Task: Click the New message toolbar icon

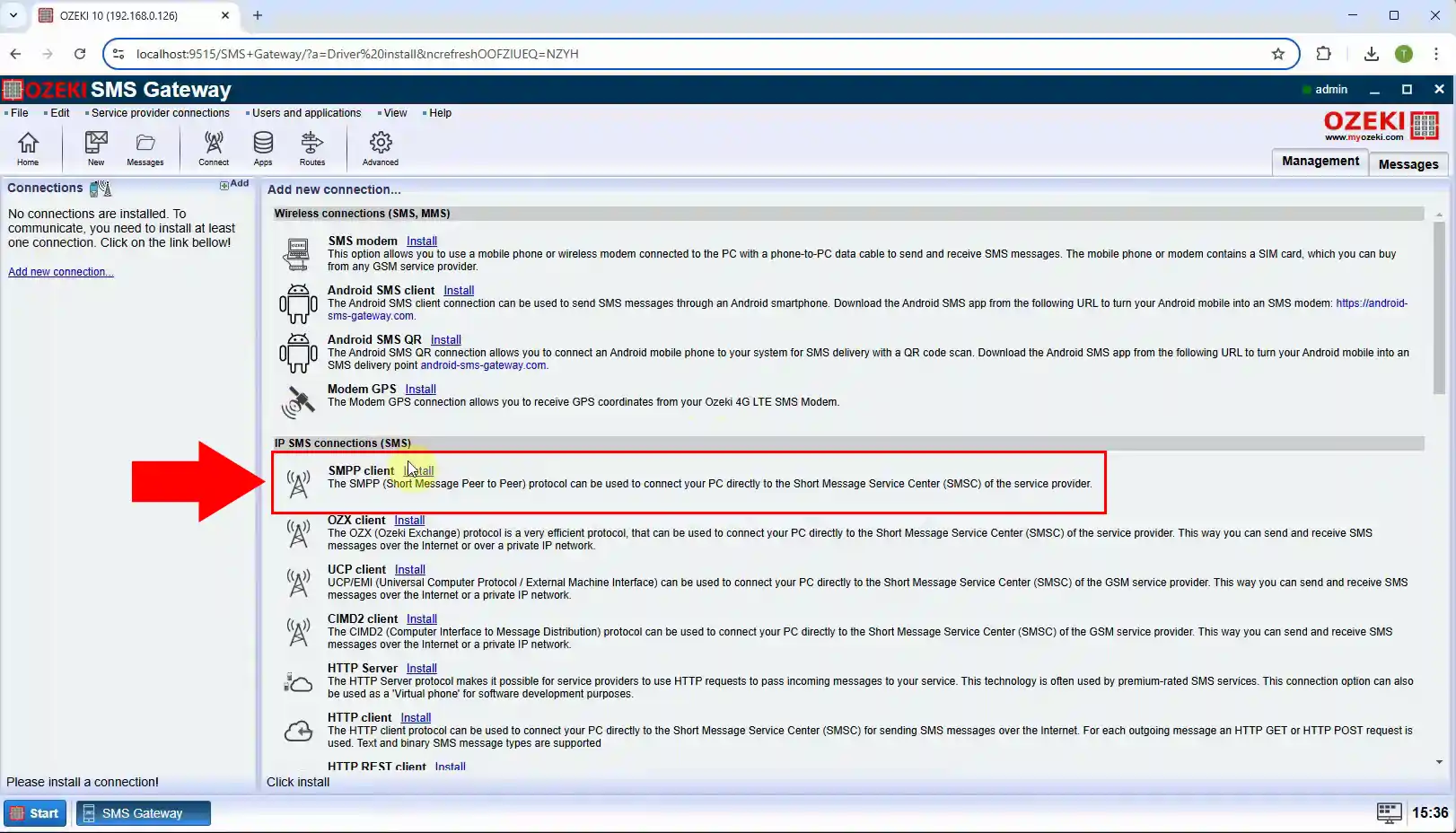Action: click(x=96, y=148)
